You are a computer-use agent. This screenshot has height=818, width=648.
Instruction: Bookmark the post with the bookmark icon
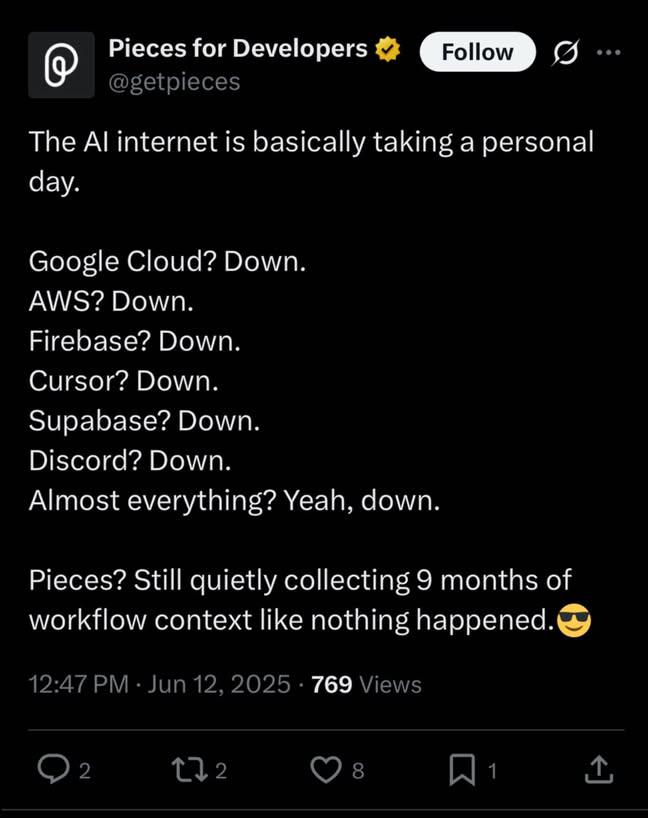point(461,768)
